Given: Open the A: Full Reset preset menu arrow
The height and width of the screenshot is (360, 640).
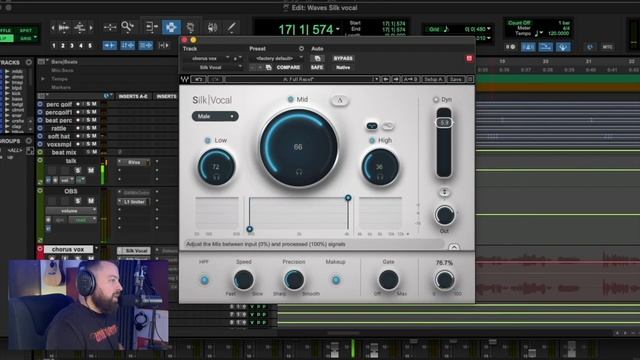Looking at the screenshot, I should pos(376,79).
